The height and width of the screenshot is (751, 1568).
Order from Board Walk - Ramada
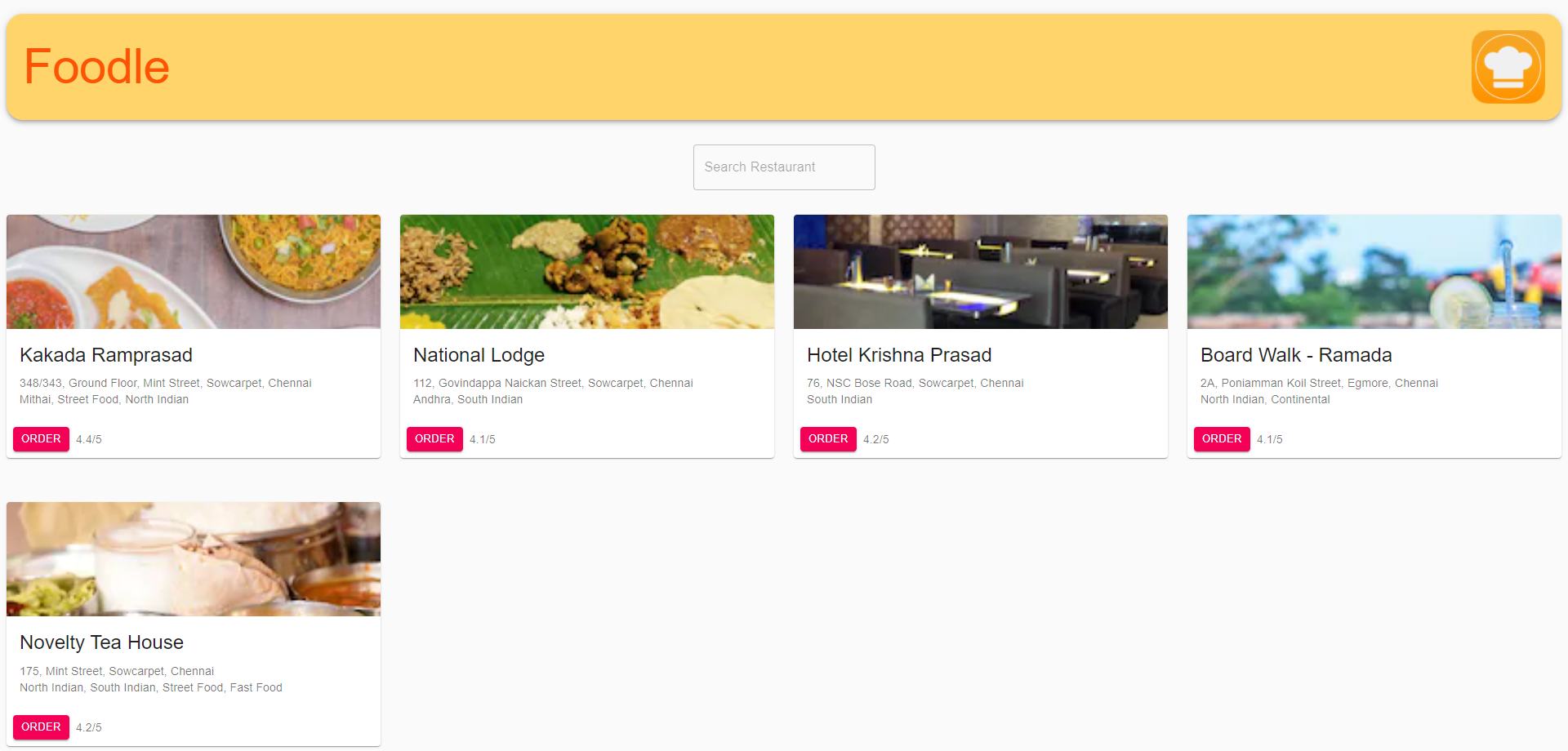pyautogui.click(x=1221, y=438)
